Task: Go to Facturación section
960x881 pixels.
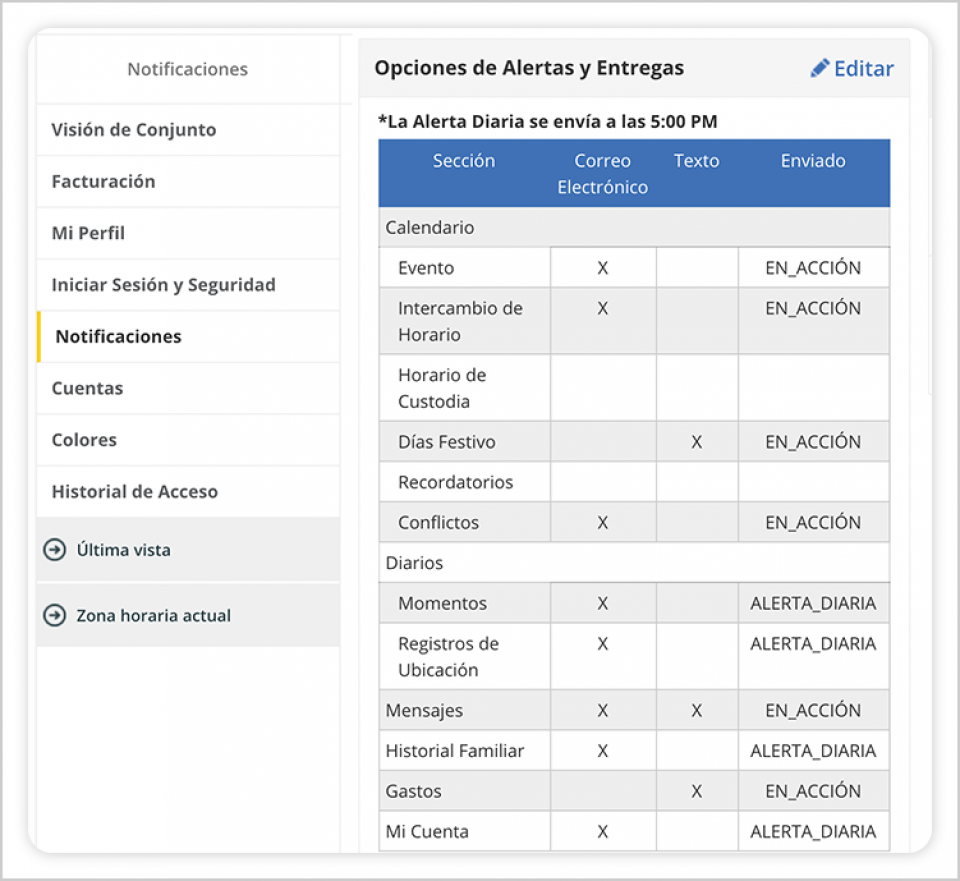Action: click(x=103, y=182)
